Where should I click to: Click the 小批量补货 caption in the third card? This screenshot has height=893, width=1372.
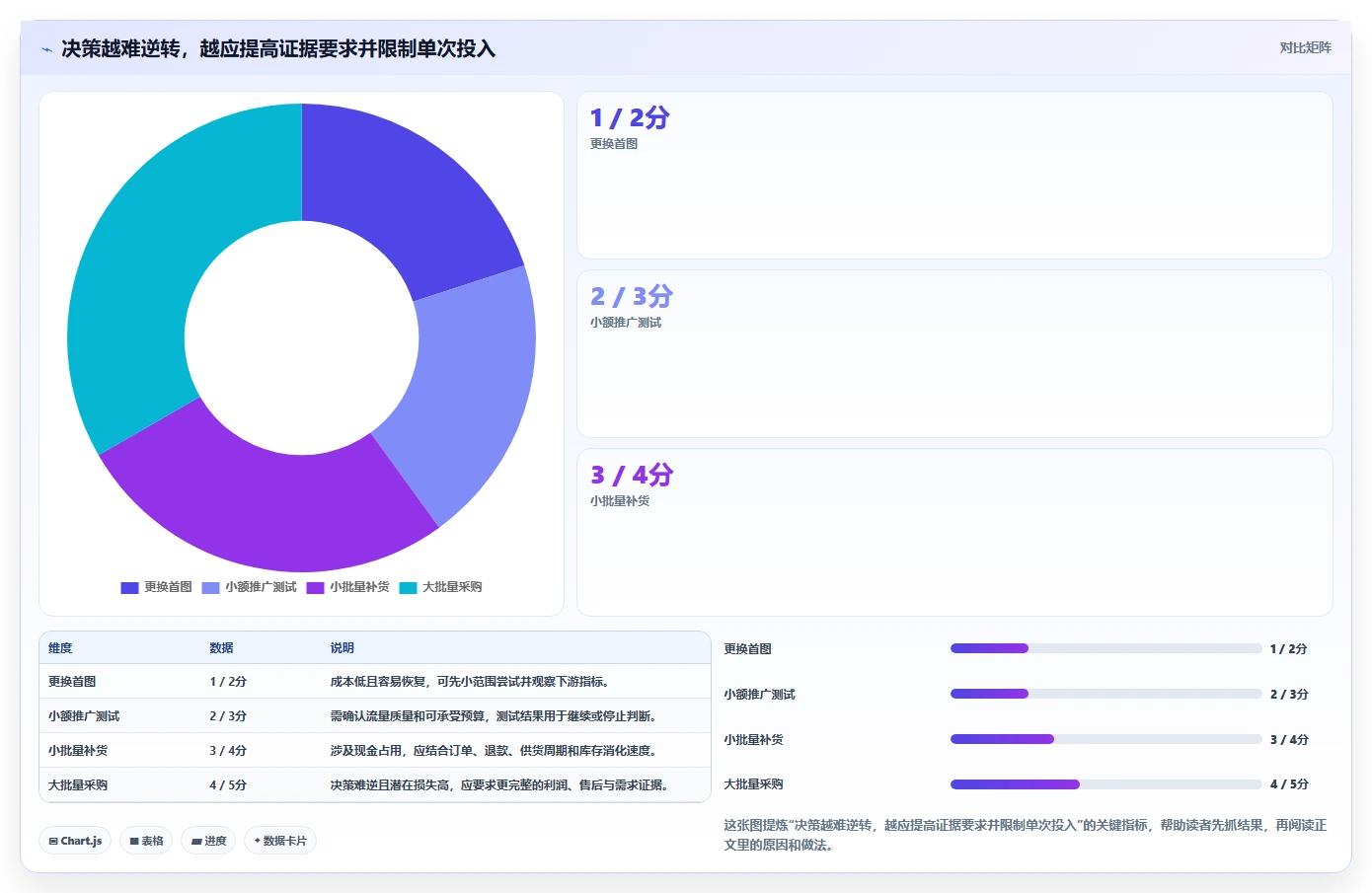click(620, 501)
